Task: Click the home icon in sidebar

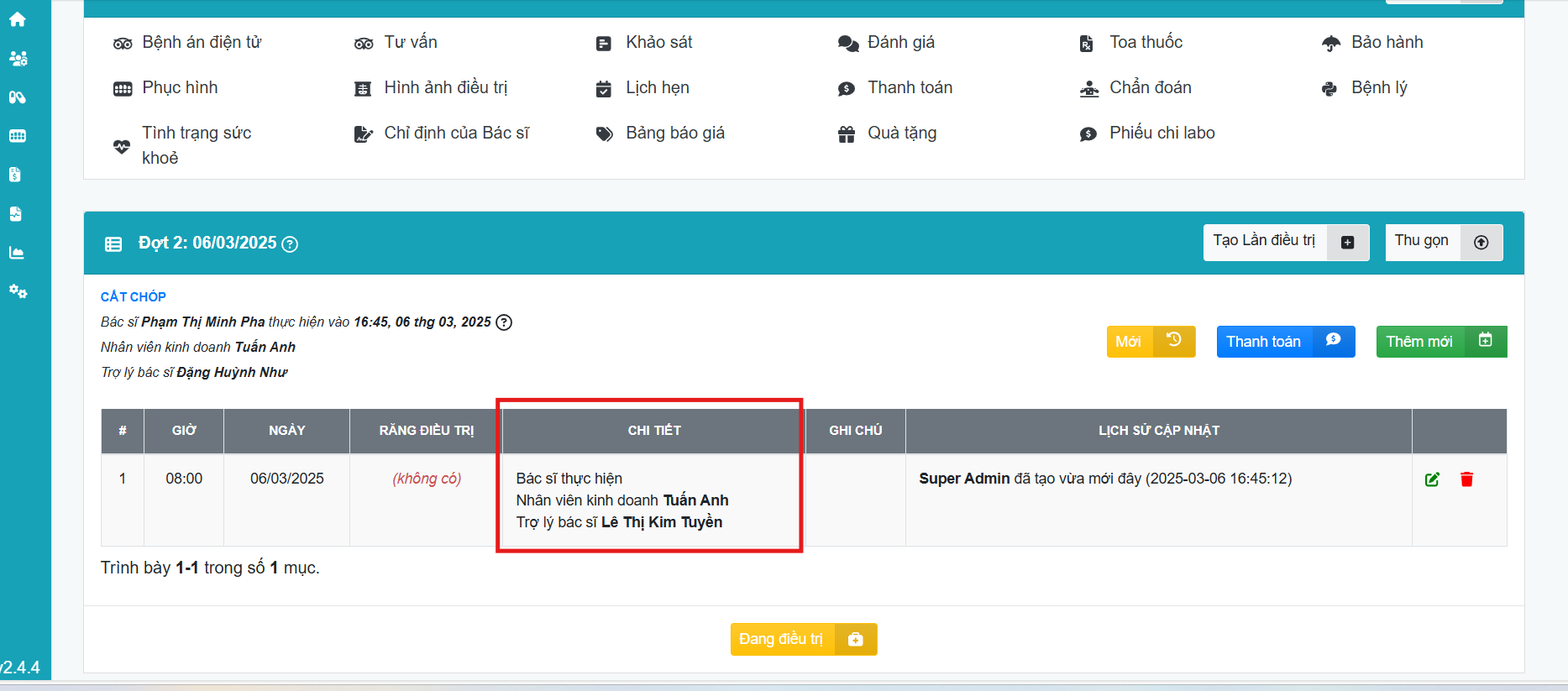Action: (17, 19)
